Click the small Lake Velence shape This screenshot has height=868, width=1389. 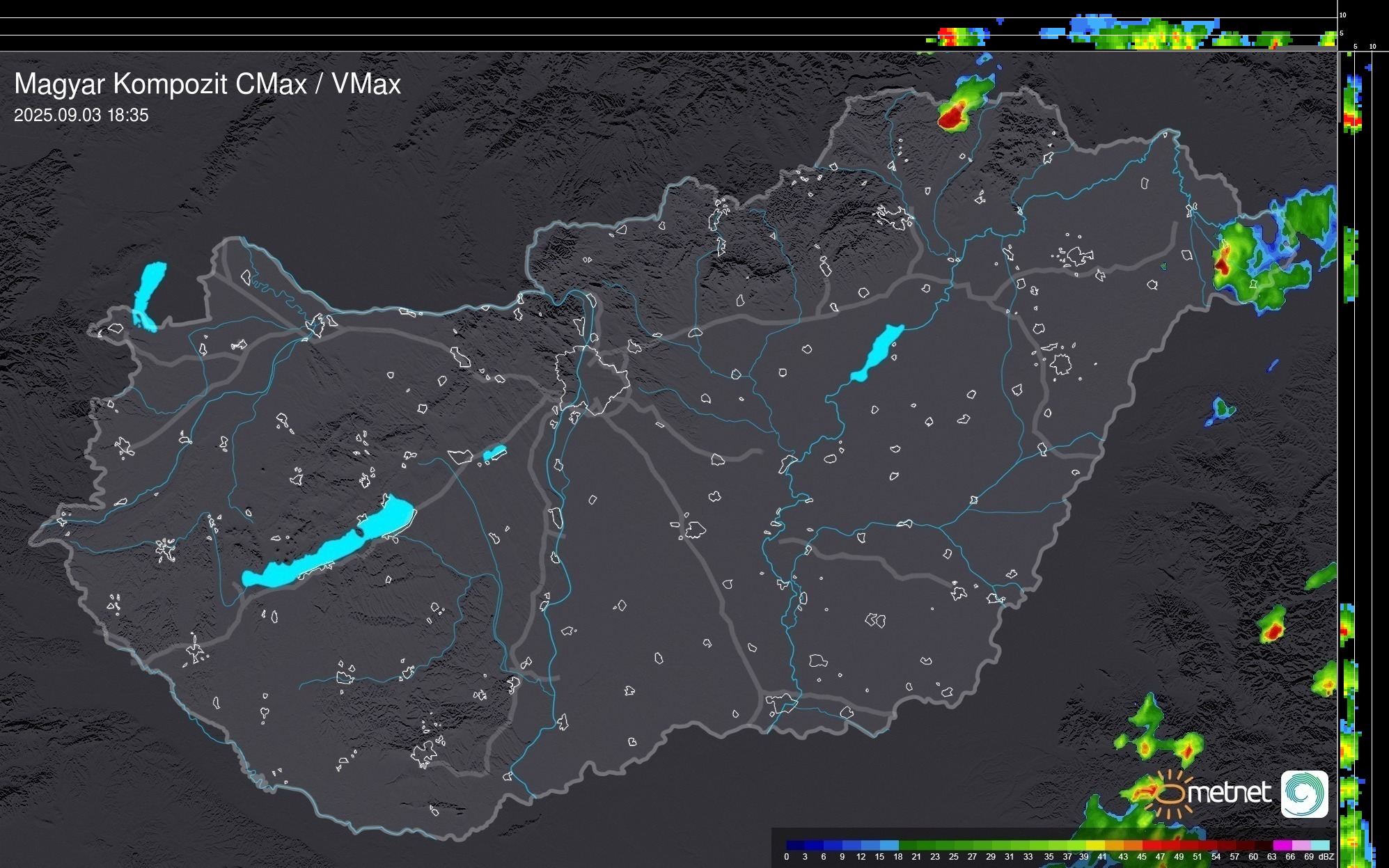tap(494, 453)
